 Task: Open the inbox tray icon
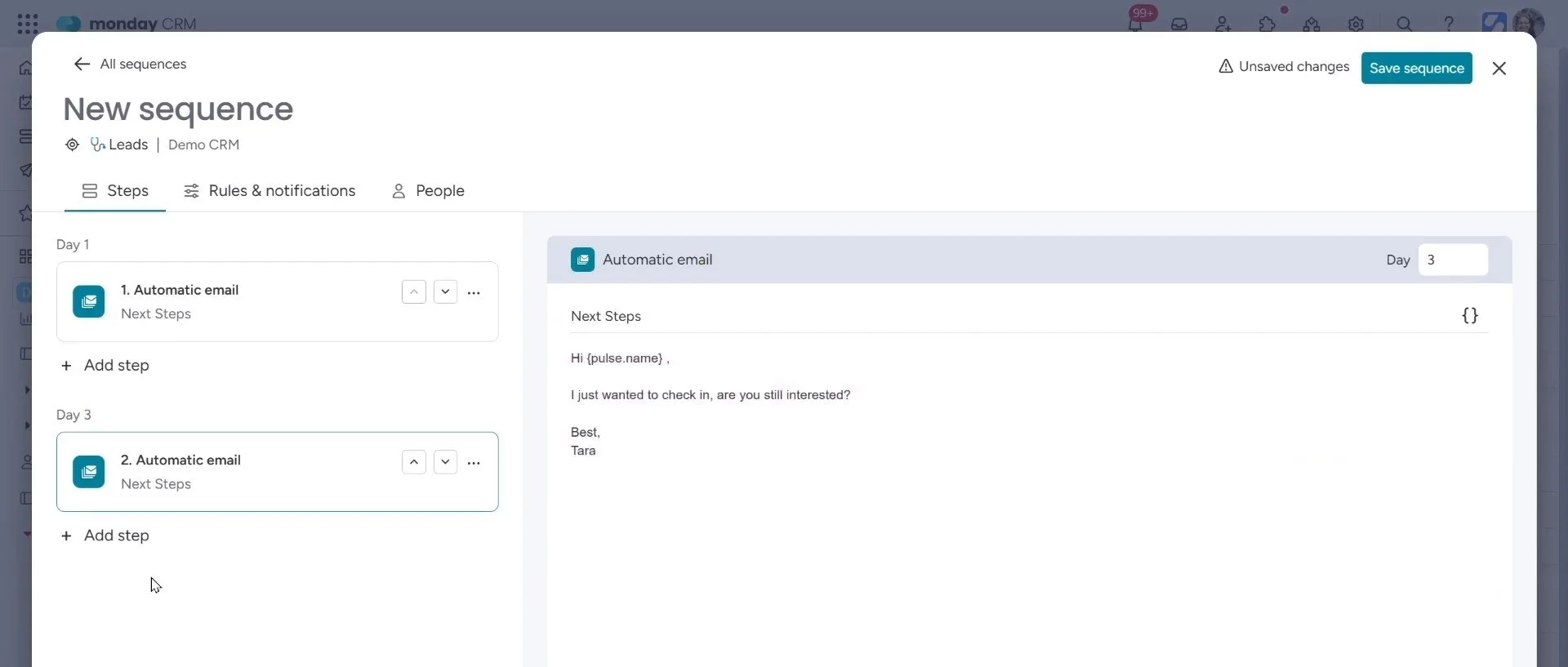click(1179, 24)
